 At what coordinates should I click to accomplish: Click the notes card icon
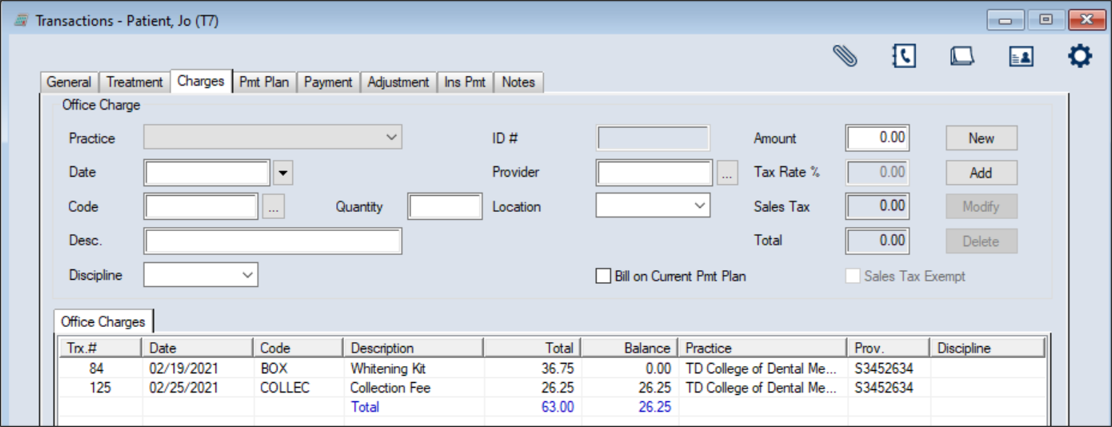tap(962, 56)
